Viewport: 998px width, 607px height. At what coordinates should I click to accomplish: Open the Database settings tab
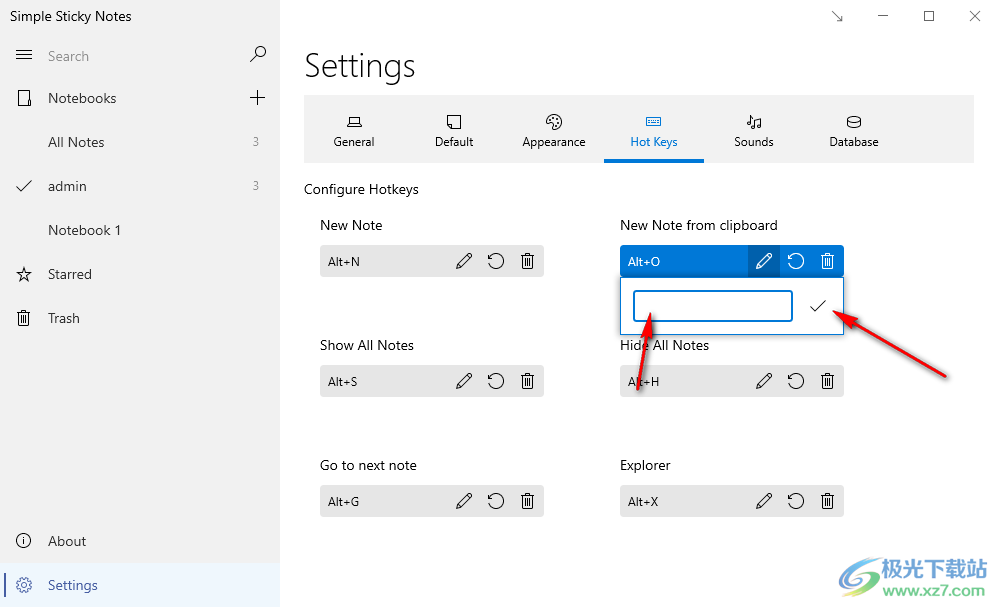tap(854, 131)
